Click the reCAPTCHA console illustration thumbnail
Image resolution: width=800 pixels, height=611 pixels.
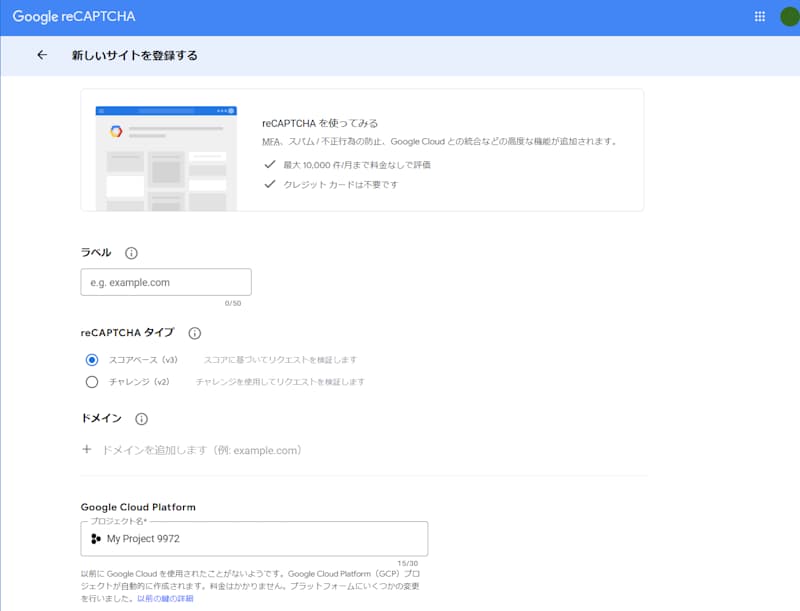point(166,158)
